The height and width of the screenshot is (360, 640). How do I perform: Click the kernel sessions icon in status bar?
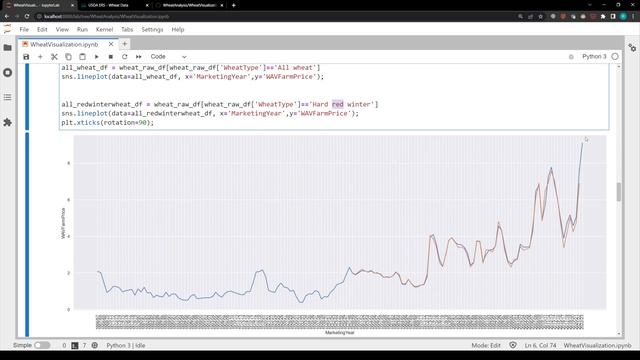(95, 345)
